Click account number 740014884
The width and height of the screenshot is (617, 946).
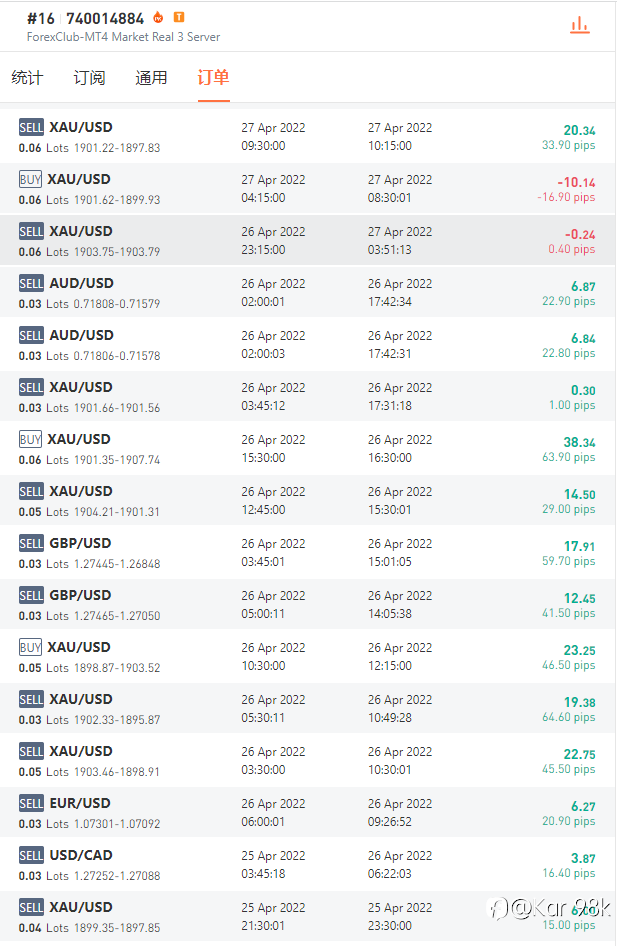coord(105,19)
